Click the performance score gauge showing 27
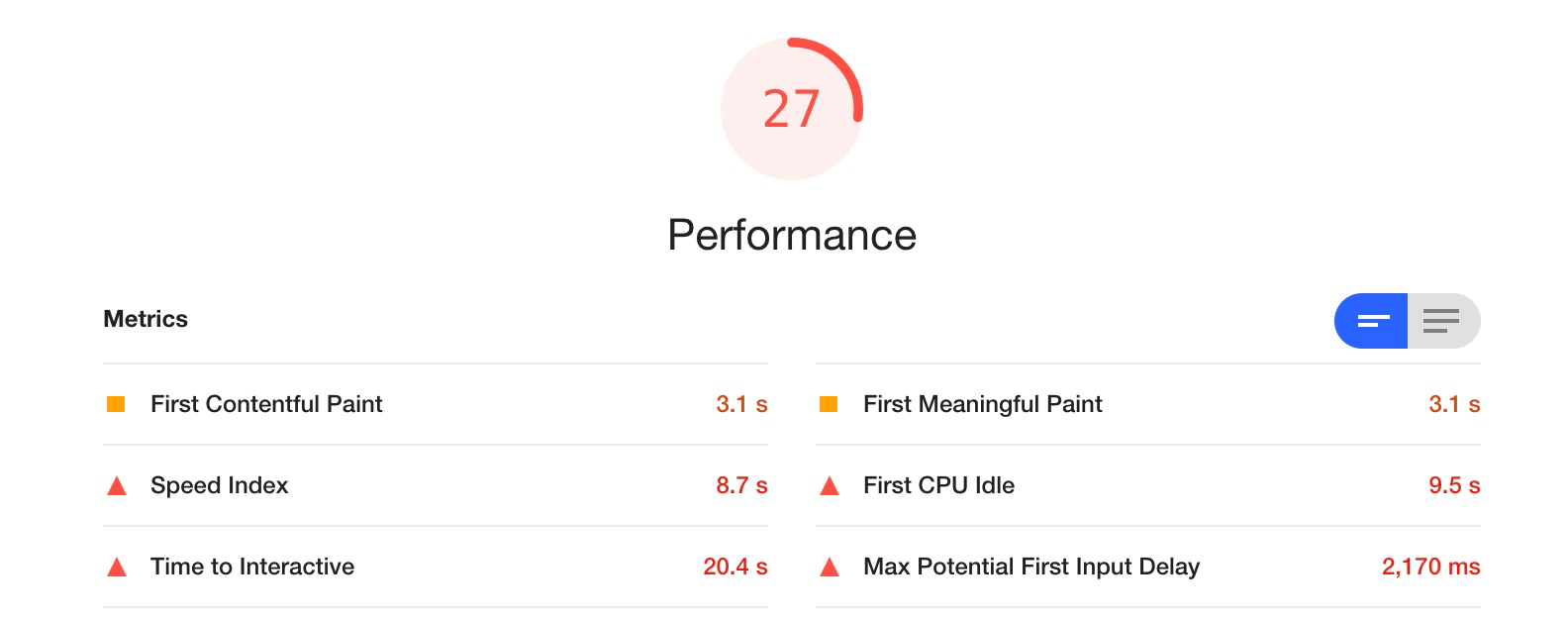 (792, 109)
